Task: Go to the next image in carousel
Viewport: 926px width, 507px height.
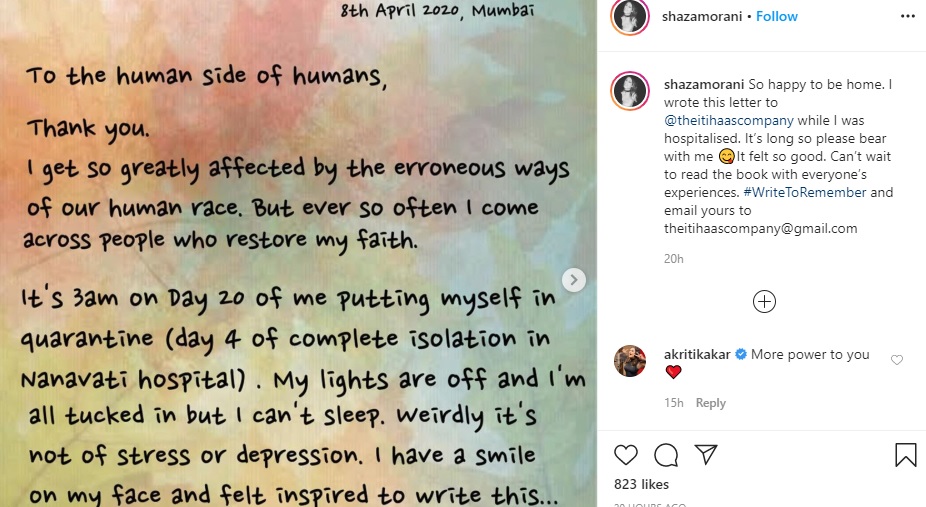Action: point(573,280)
